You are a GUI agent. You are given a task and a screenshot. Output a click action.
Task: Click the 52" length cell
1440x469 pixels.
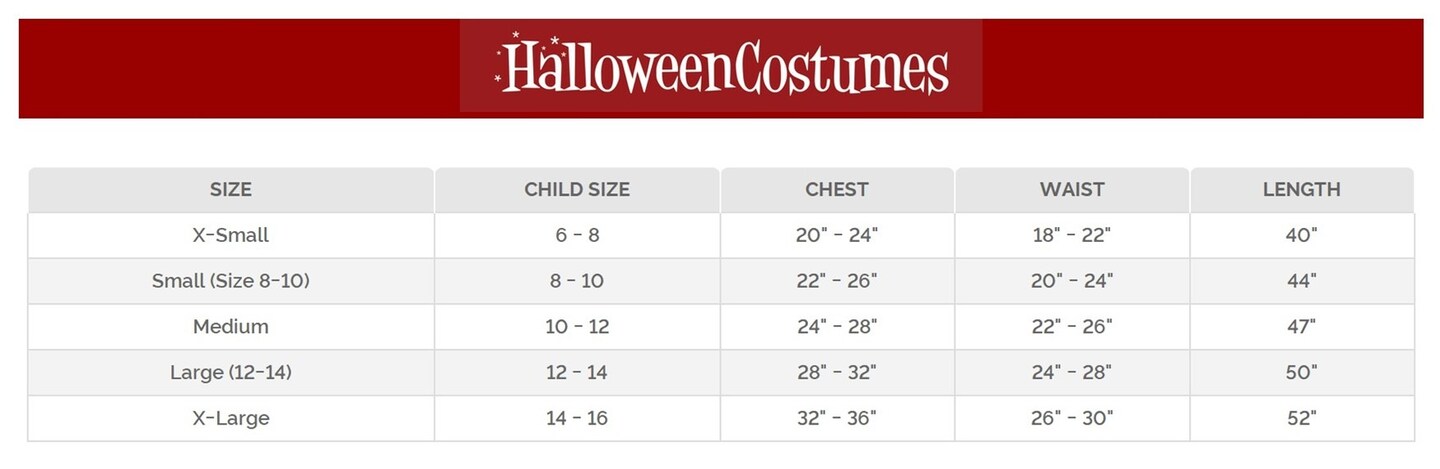tap(1301, 418)
